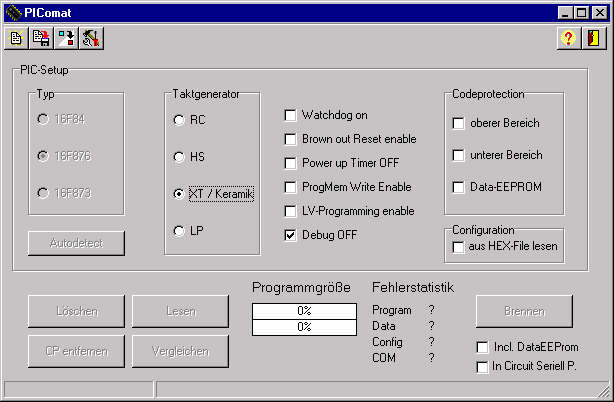Click the new document toolbar icon
Screen dimensions: 614x402
coord(17,38)
